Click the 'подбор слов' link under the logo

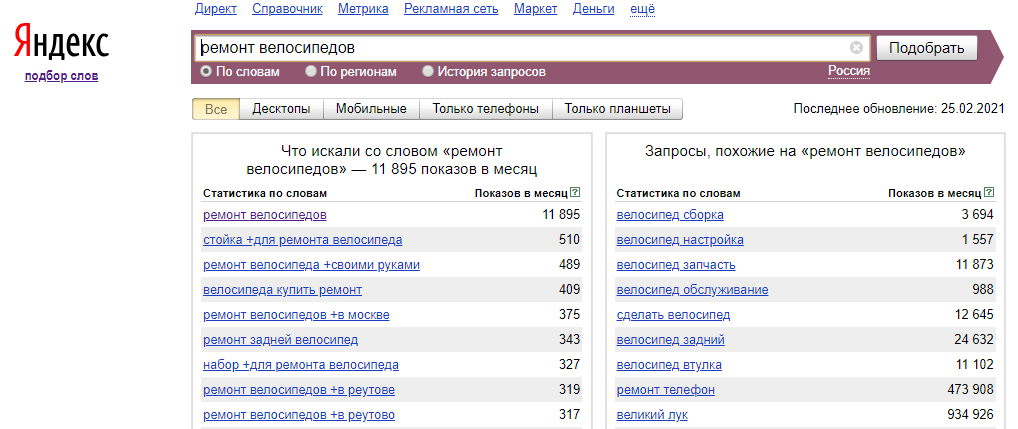[x=62, y=76]
